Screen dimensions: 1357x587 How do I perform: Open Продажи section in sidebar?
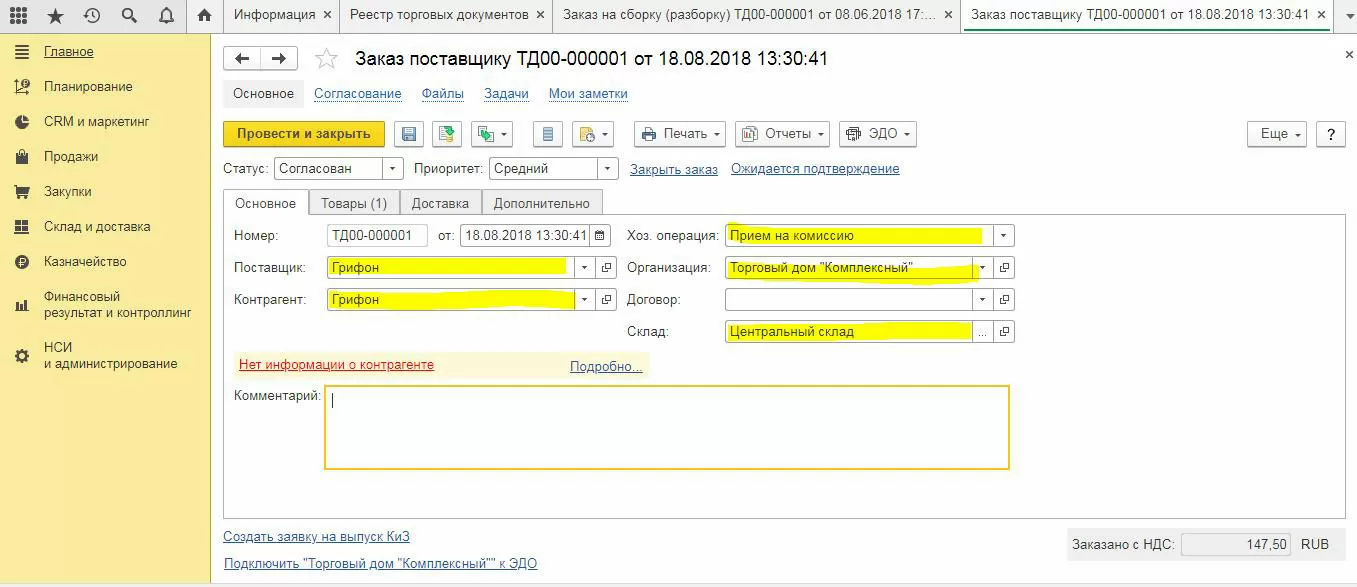[x=71, y=157]
